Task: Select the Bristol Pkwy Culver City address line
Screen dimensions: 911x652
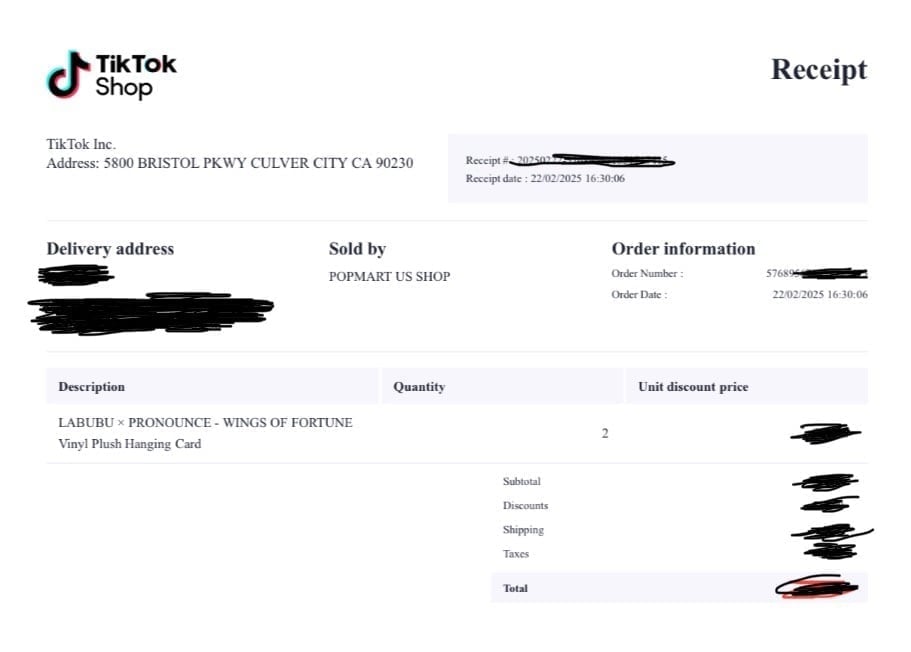Action: (x=230, y=163)
